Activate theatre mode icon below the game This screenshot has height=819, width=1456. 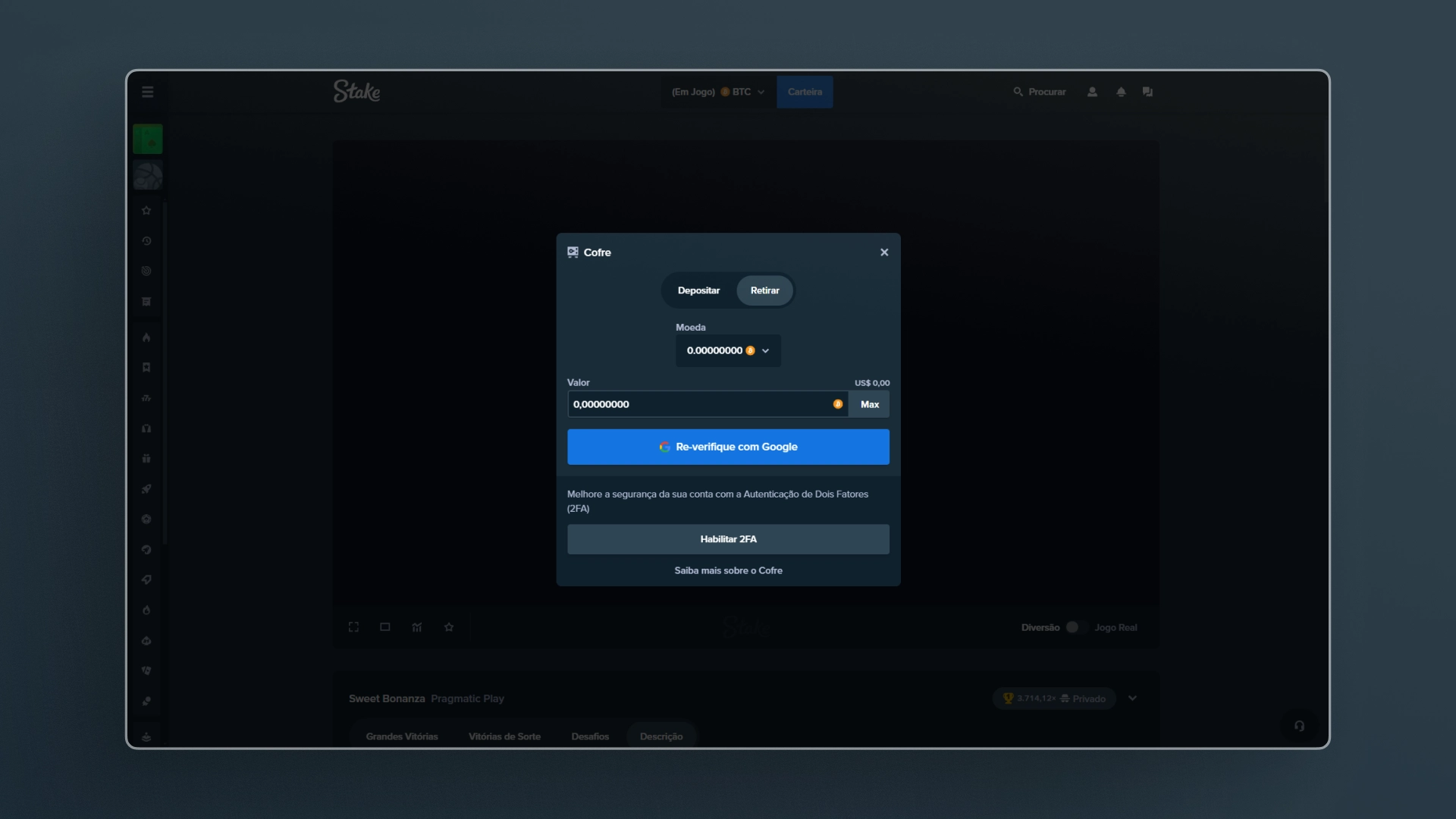pyautogui.click(x=385, y=627)
